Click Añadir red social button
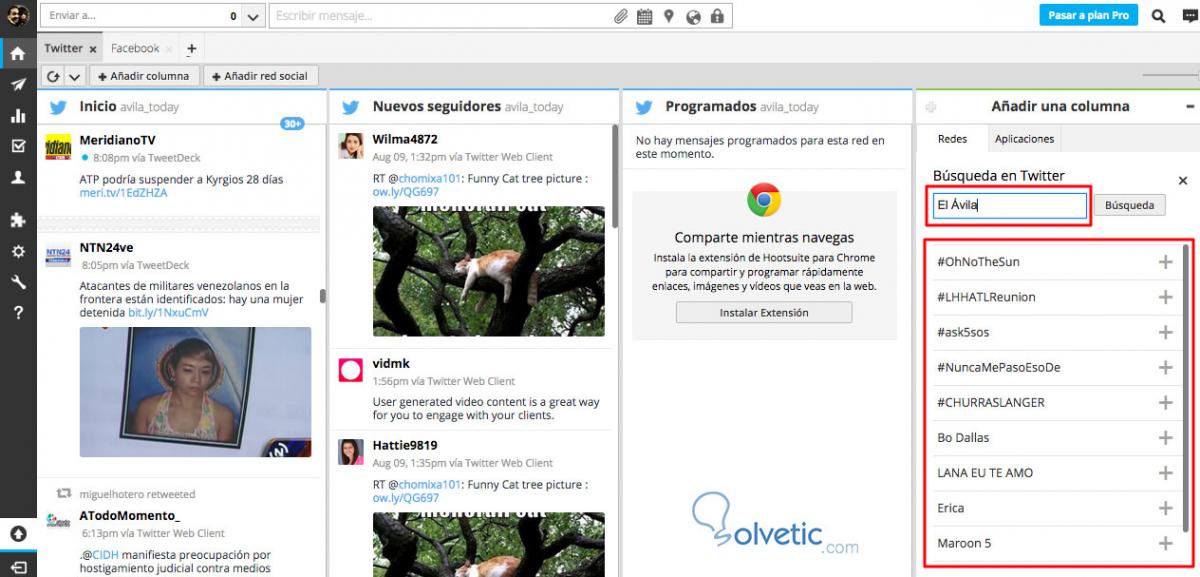Screen dimensions: 1200x577 [261, 76]
